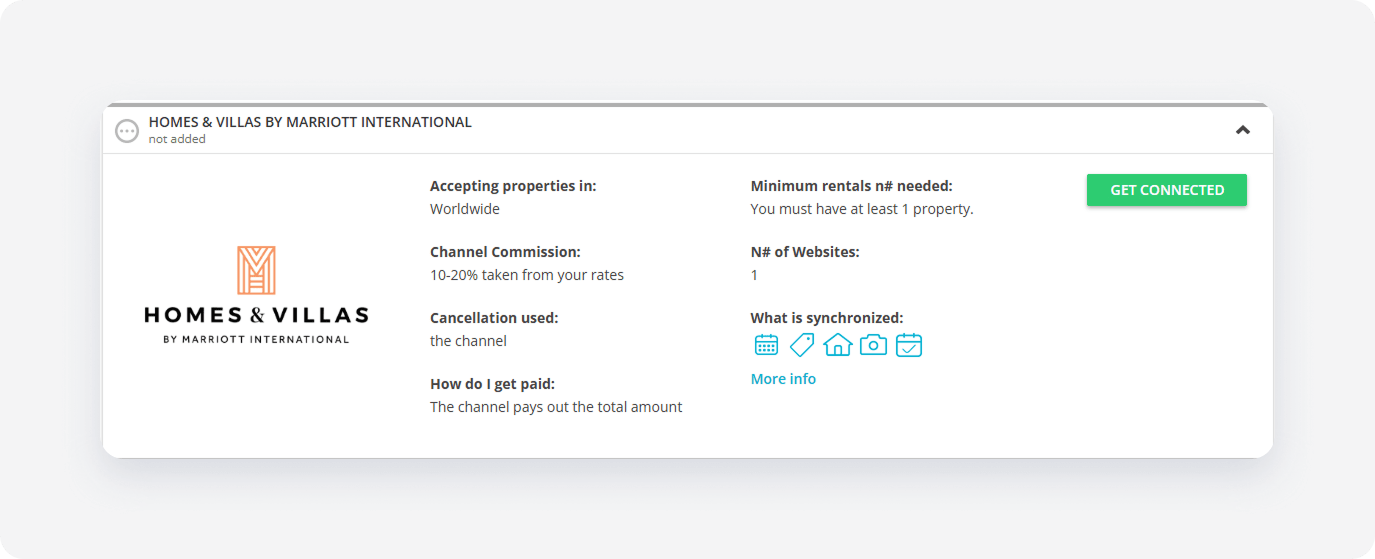Click 'the channel' cancellation value
Image resolution: width=1375 pixels, height=559 pixels.
pos(468,341)
